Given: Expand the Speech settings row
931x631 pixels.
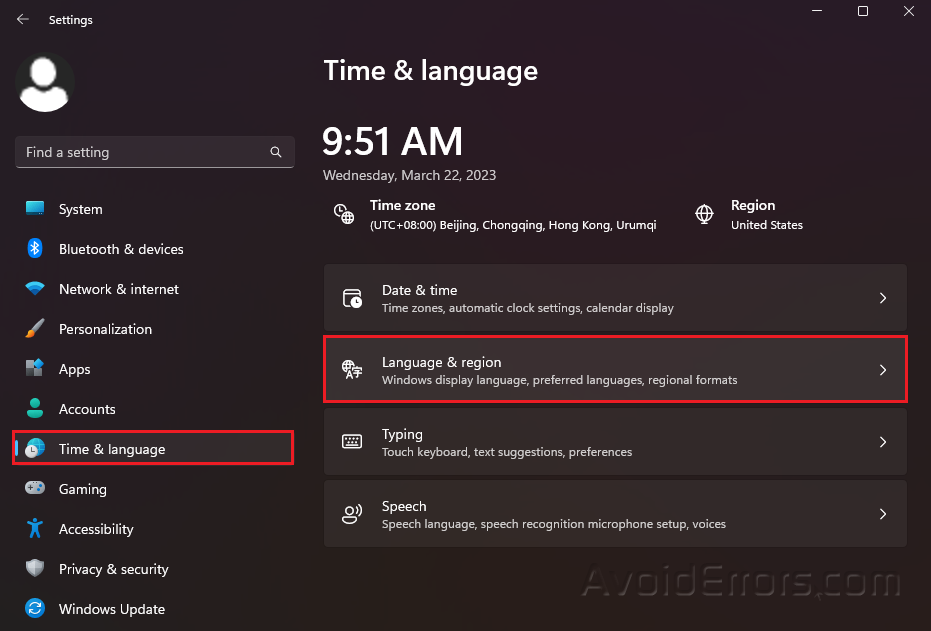Looking at the screenshot, I should pyautogui.click(x=615, y=513).
